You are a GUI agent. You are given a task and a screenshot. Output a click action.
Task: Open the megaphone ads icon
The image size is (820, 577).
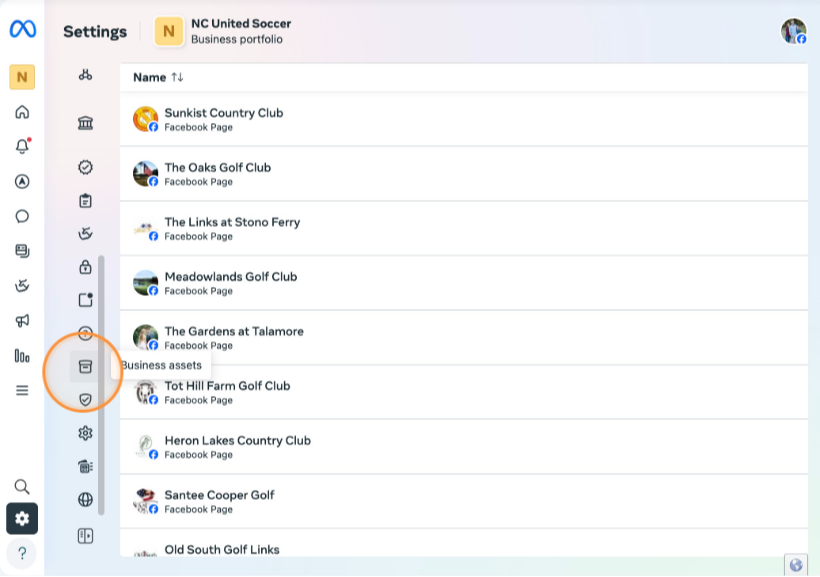(22, 321)
